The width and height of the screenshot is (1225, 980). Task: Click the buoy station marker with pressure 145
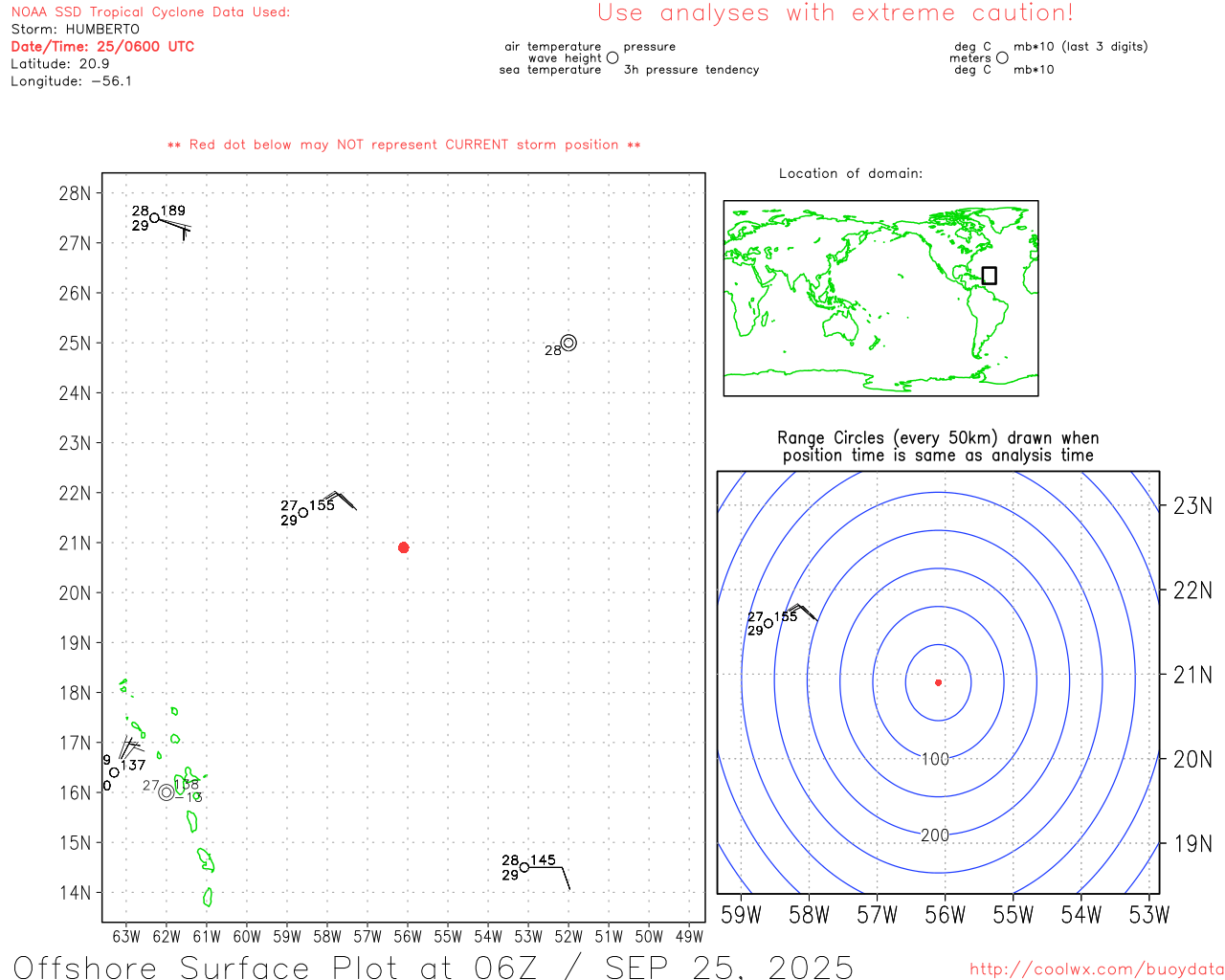pyautogui.click(x=524, y=868)
